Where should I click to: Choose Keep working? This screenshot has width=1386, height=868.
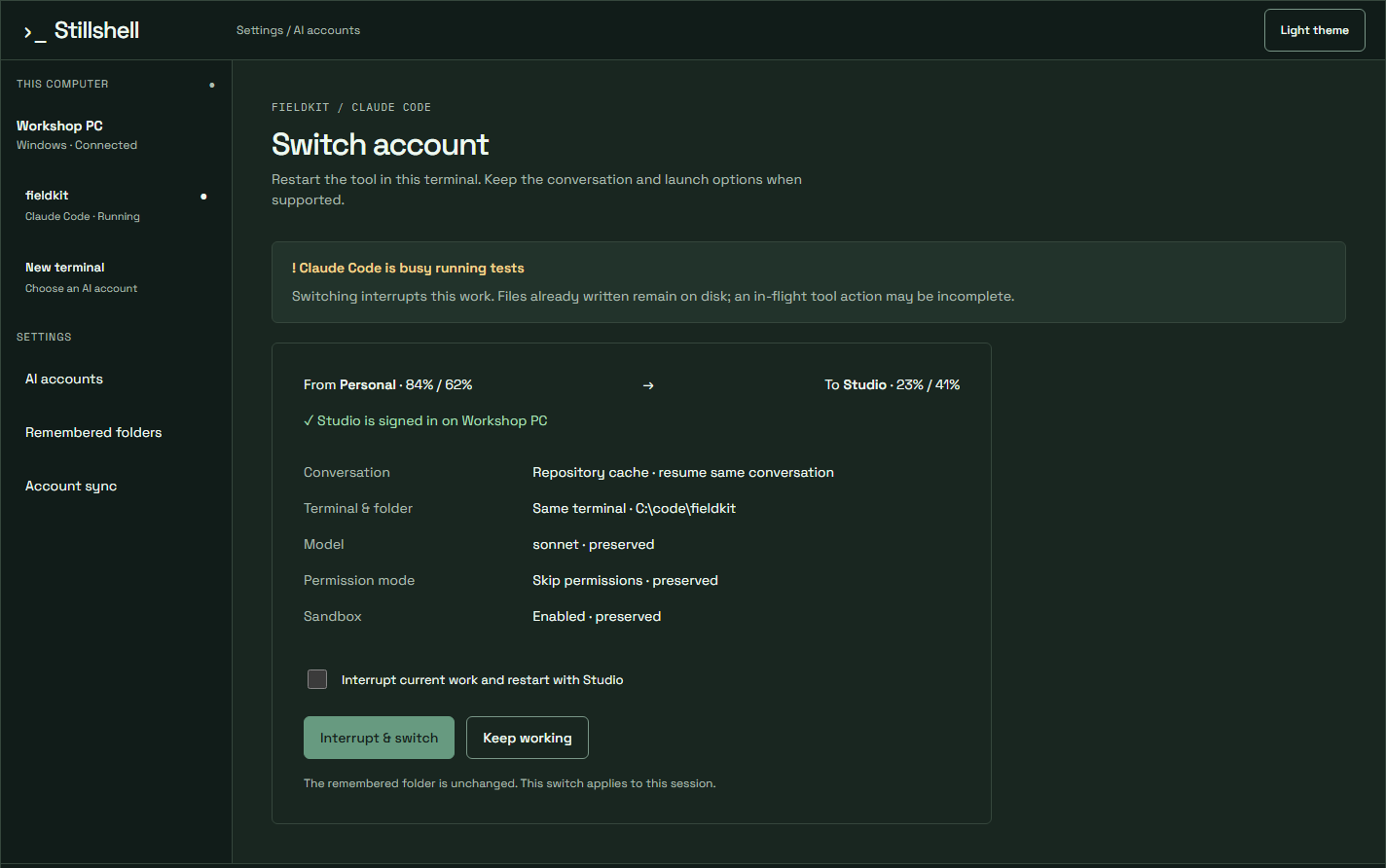528,738
